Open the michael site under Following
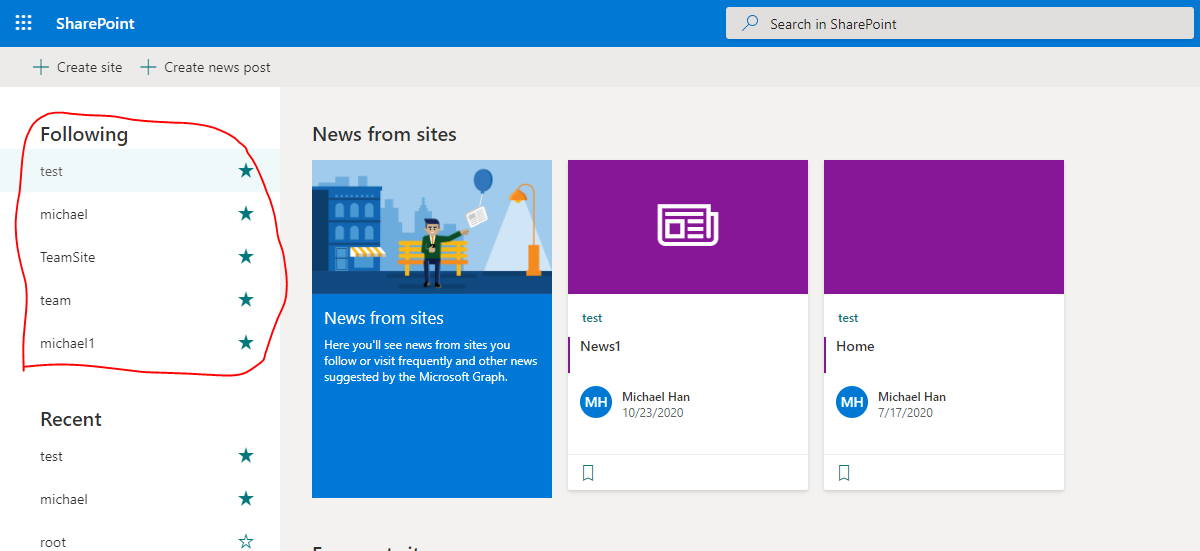The width and height of the screenshot is (1200, 551). (64, 214)
